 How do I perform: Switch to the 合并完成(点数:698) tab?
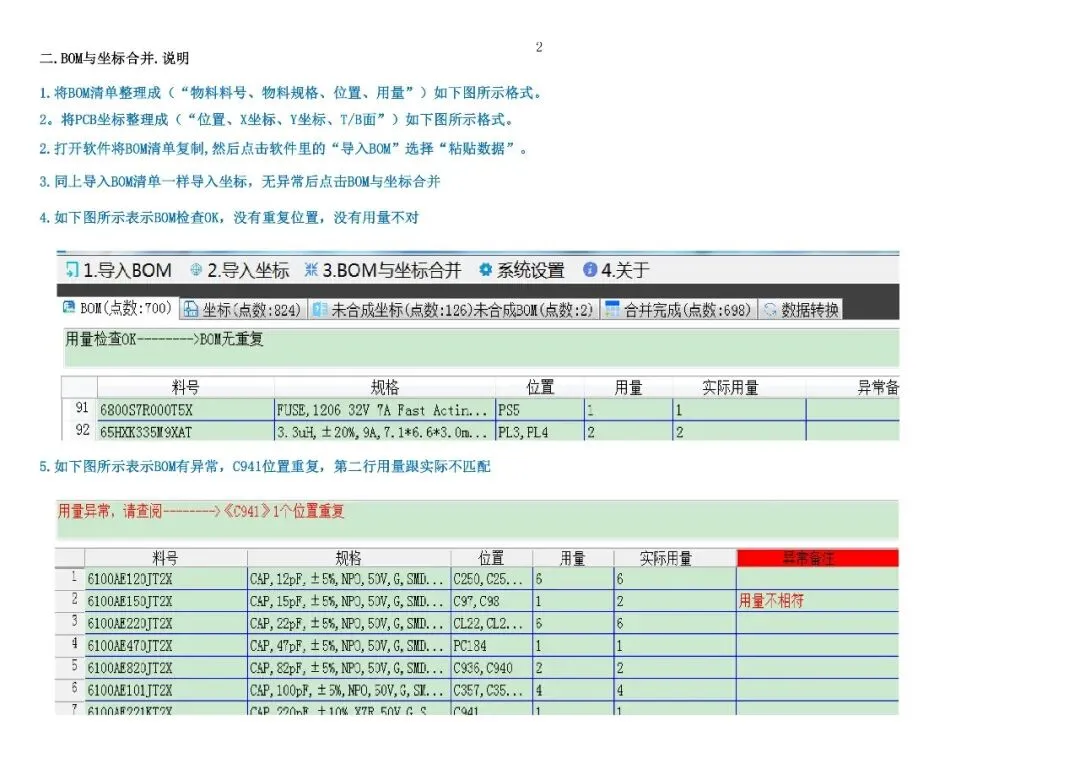point(679,310)
